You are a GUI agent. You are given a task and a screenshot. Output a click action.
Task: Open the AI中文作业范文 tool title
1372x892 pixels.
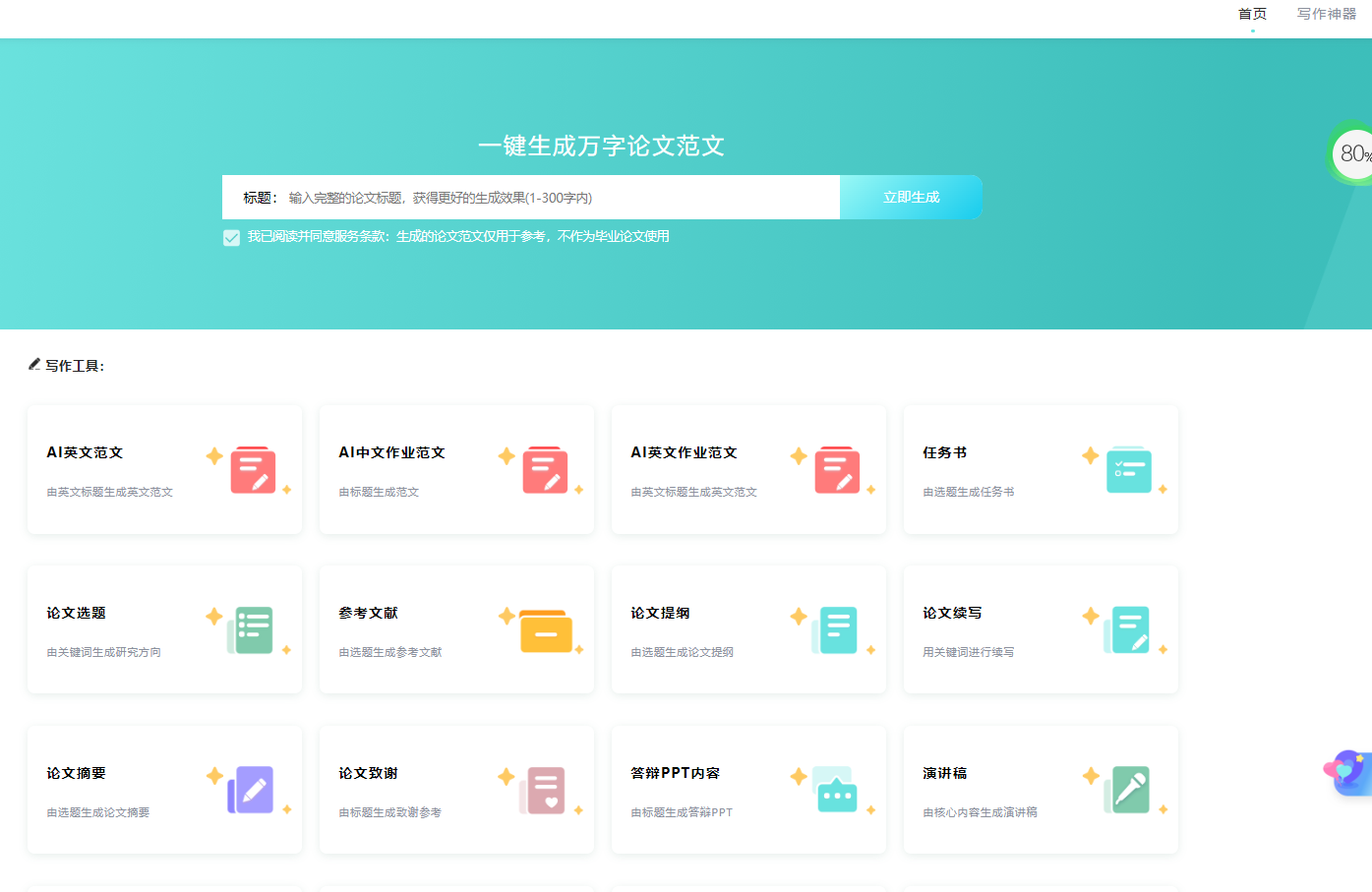point(391,452)
